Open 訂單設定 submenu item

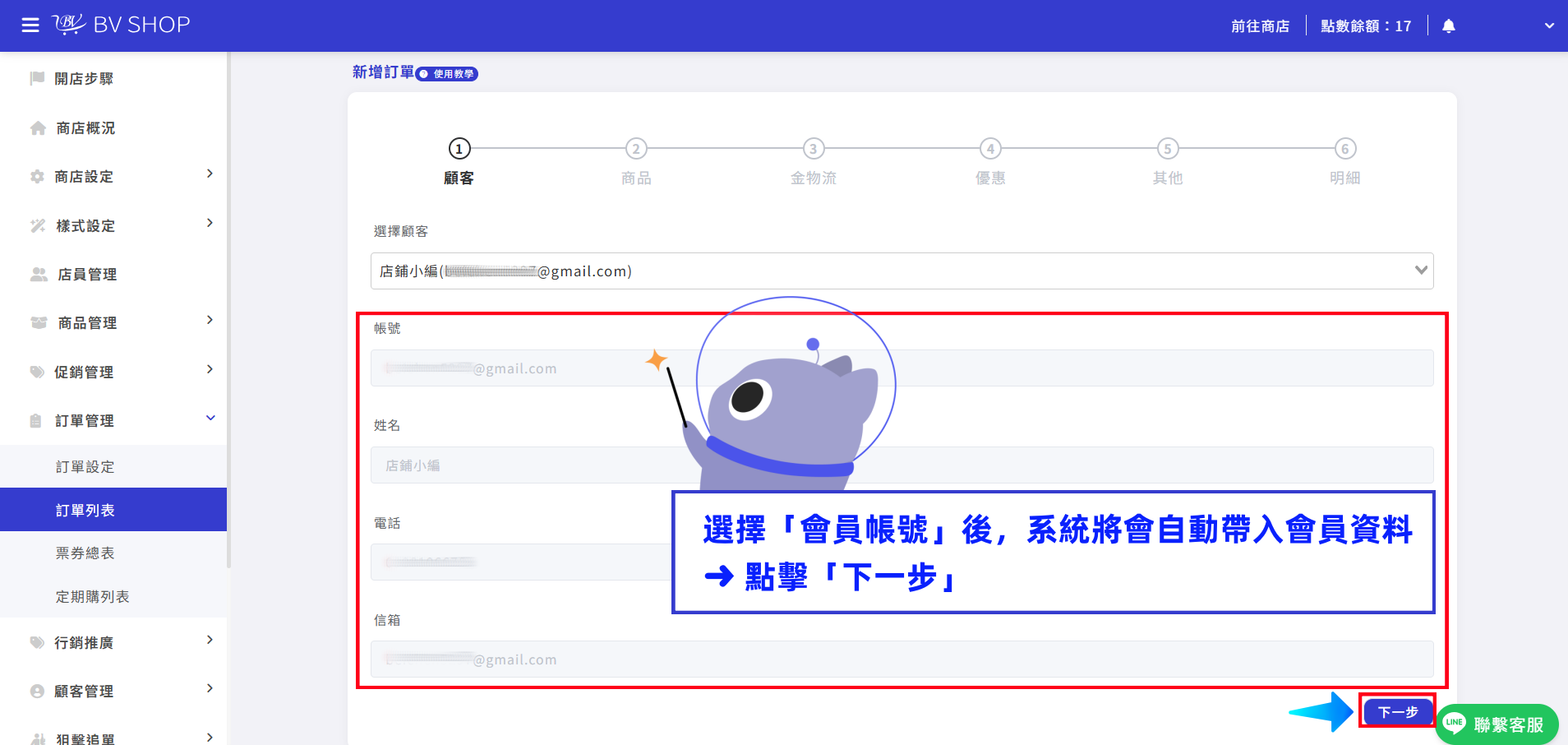point(113,467)
